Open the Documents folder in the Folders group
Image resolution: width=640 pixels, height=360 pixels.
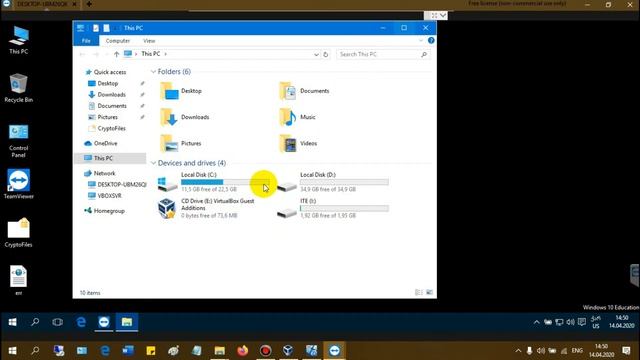click(x=304, y=91)
